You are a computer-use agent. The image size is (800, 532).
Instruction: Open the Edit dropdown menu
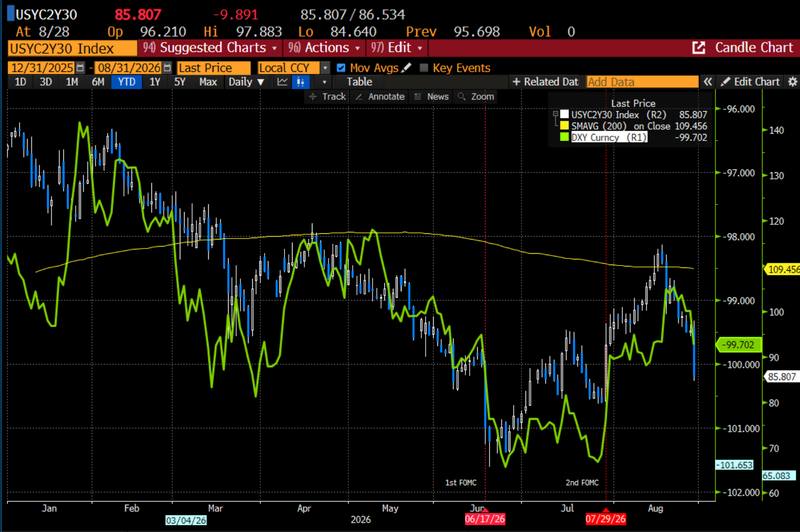coord(397,48)
